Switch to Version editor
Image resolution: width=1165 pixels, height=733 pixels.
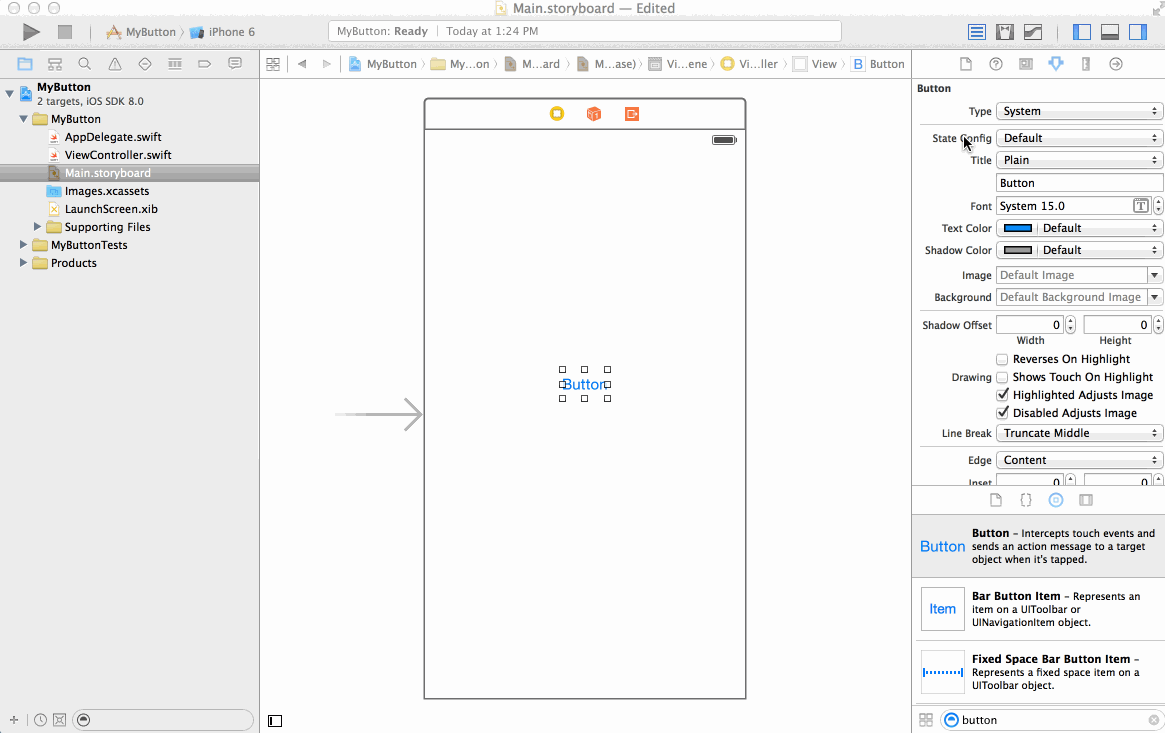pyautogui.click(x=1033, y=32)
